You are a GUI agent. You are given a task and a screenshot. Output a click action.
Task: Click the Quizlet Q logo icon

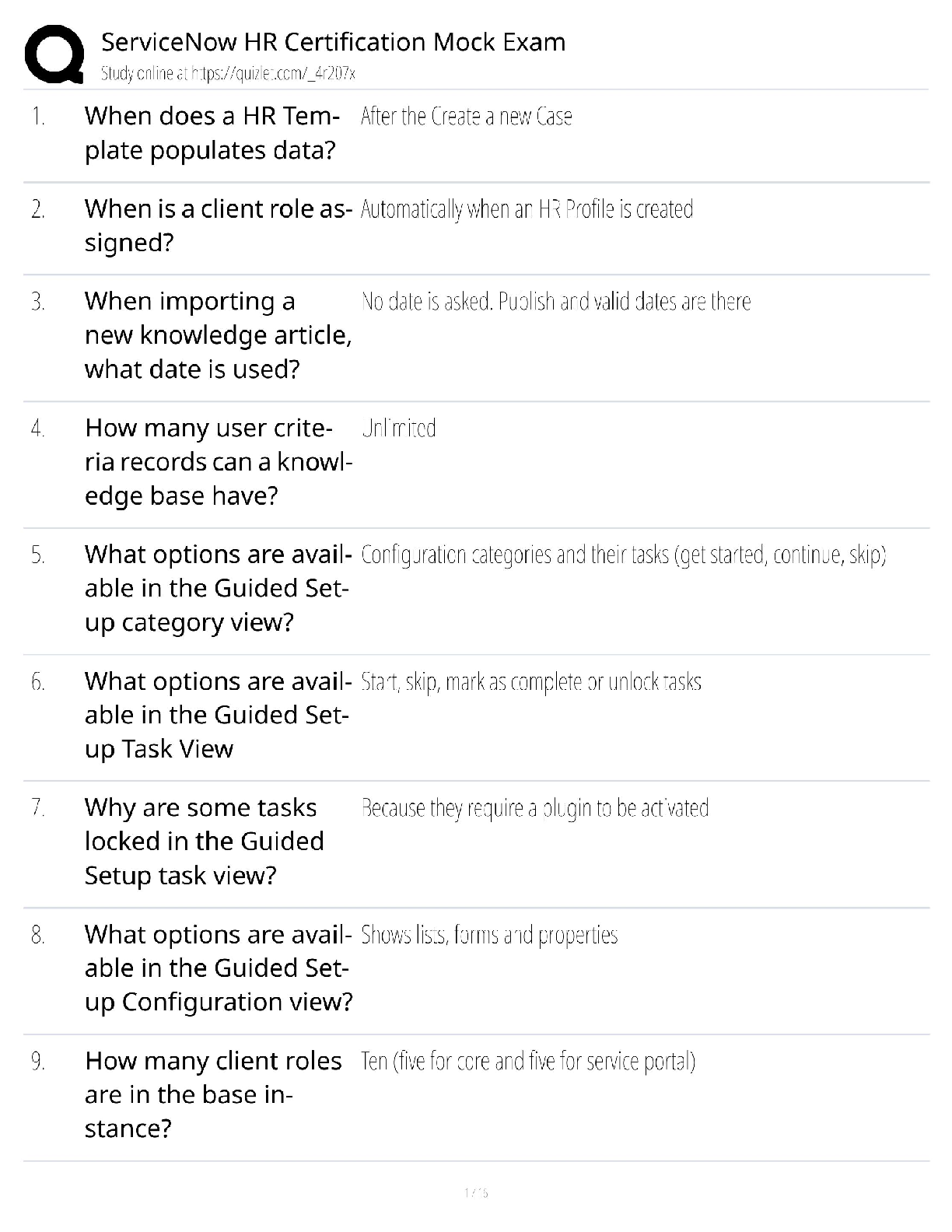54,54
